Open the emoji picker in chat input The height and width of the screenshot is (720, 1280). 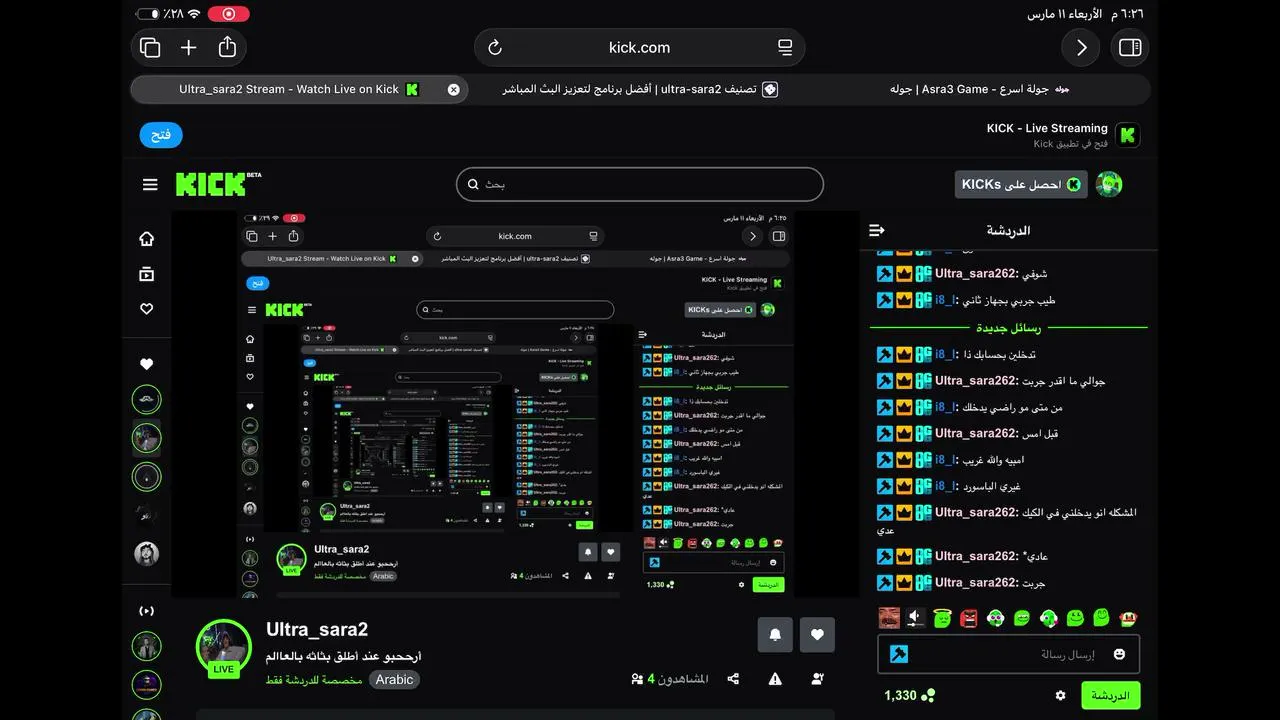click(1119, 654)
